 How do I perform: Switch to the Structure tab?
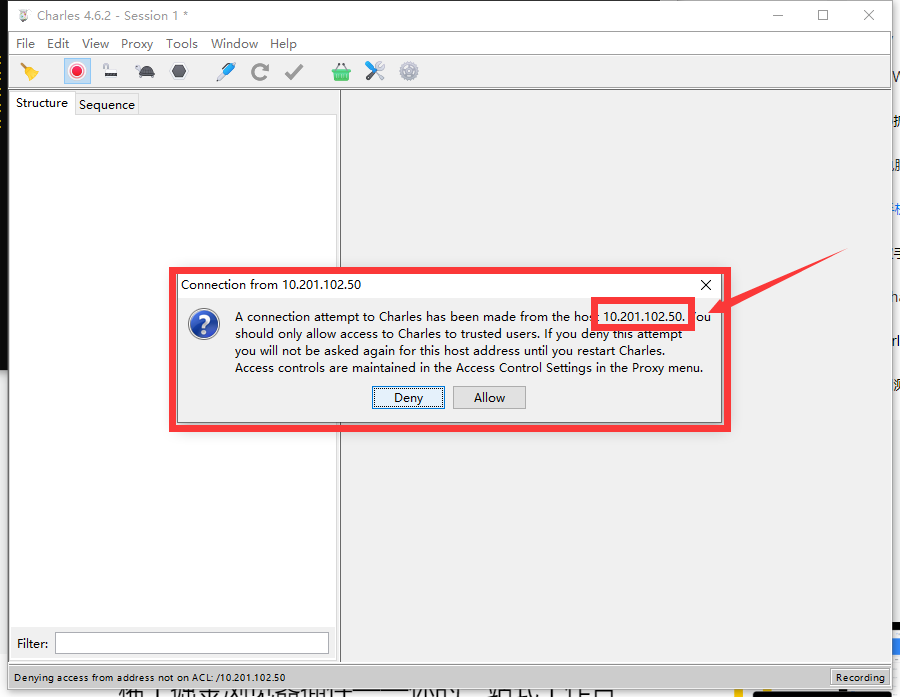point(42,103)
